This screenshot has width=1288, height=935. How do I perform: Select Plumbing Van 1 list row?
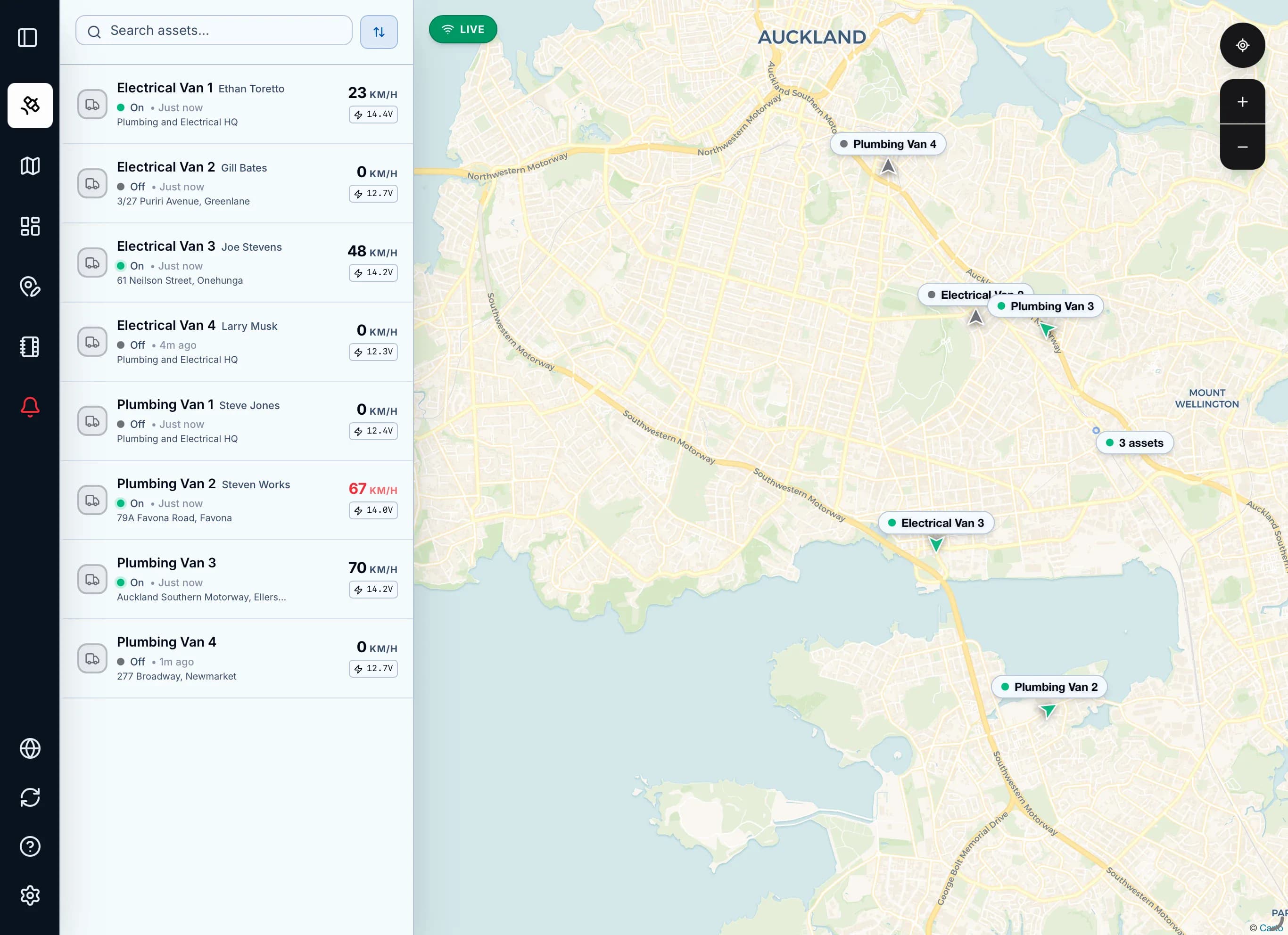click(237, 421)
